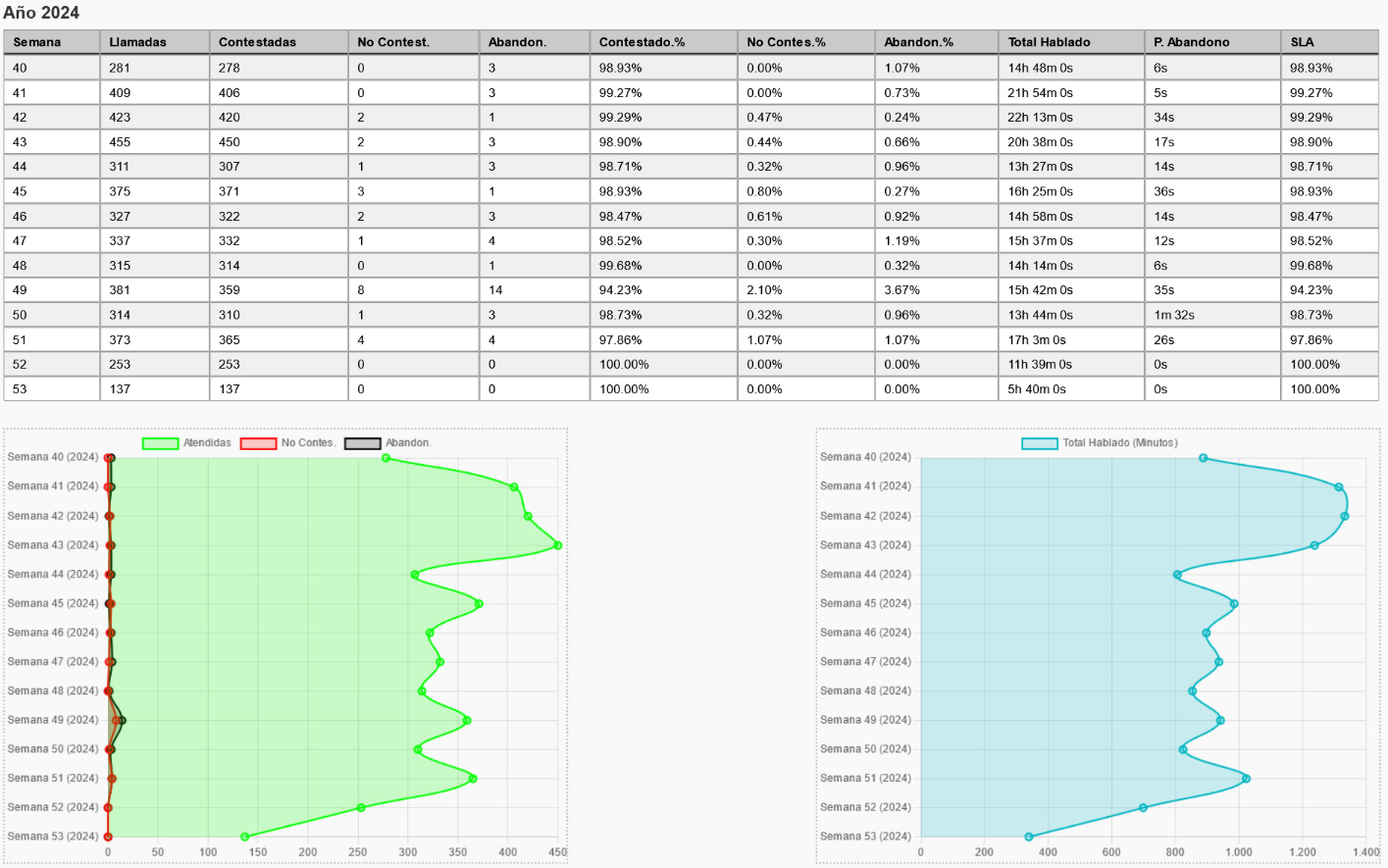
Task: Click the blue Semana 42 point in minutes chart
Action: pos(1345,516)
